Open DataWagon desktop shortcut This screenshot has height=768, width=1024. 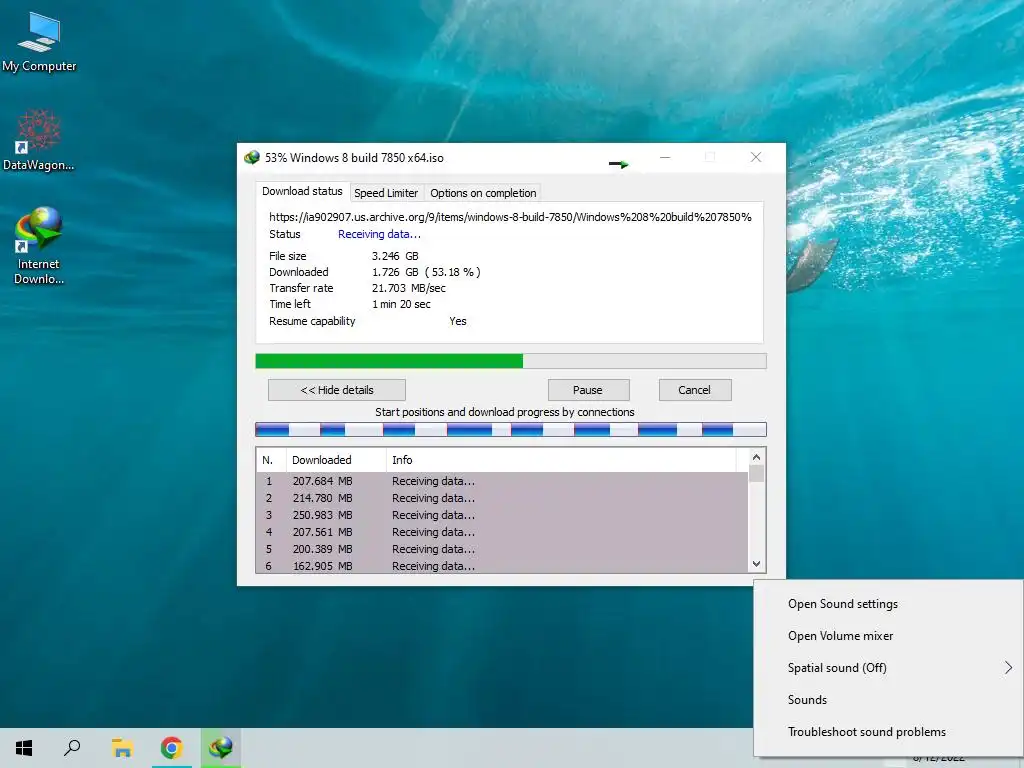pos(39,140)
